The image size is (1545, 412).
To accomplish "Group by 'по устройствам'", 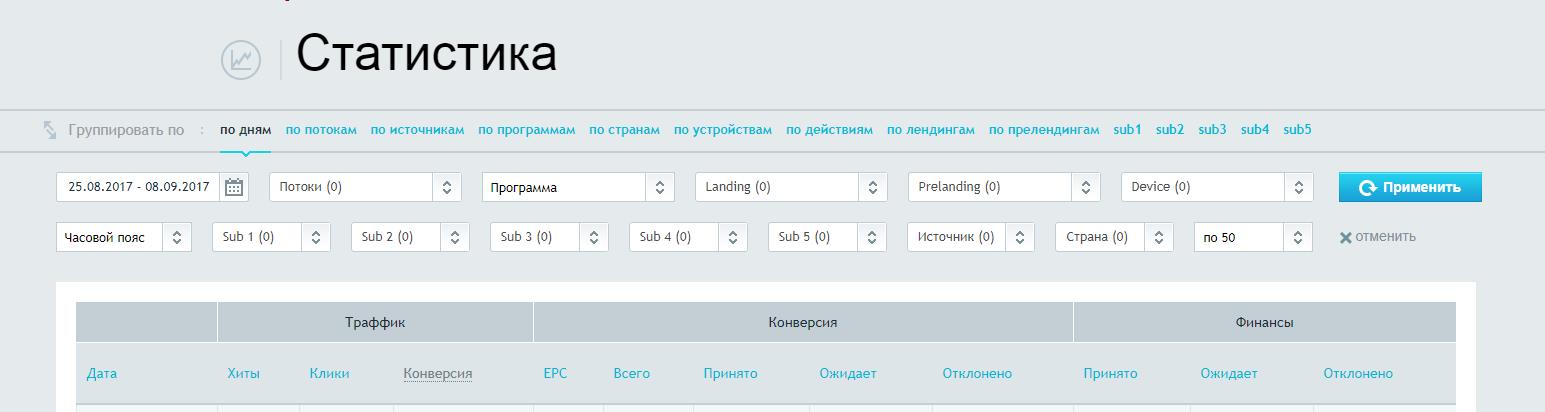I will 723,130.
